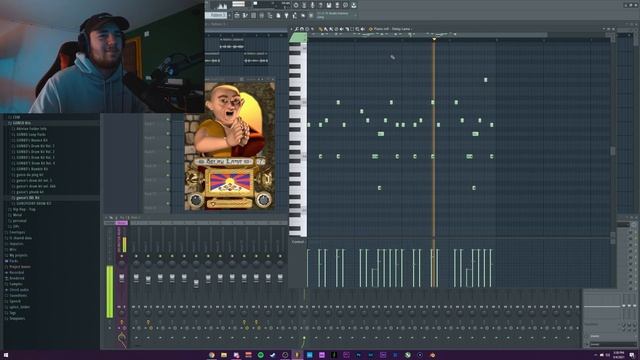Open the Pattern 1 selector dropdown
The height and width of the screenshot is (360, 640).
216,15
